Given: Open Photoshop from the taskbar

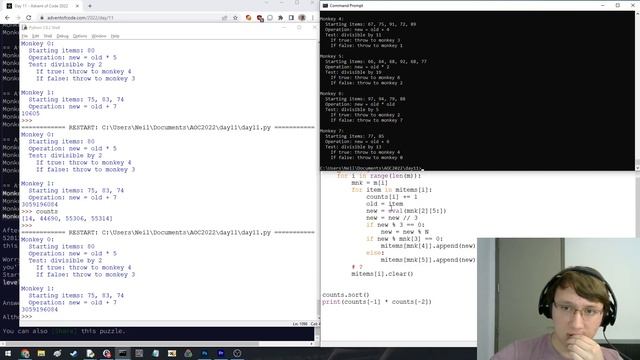Looking at the screenshot, I should coord(204,353).
